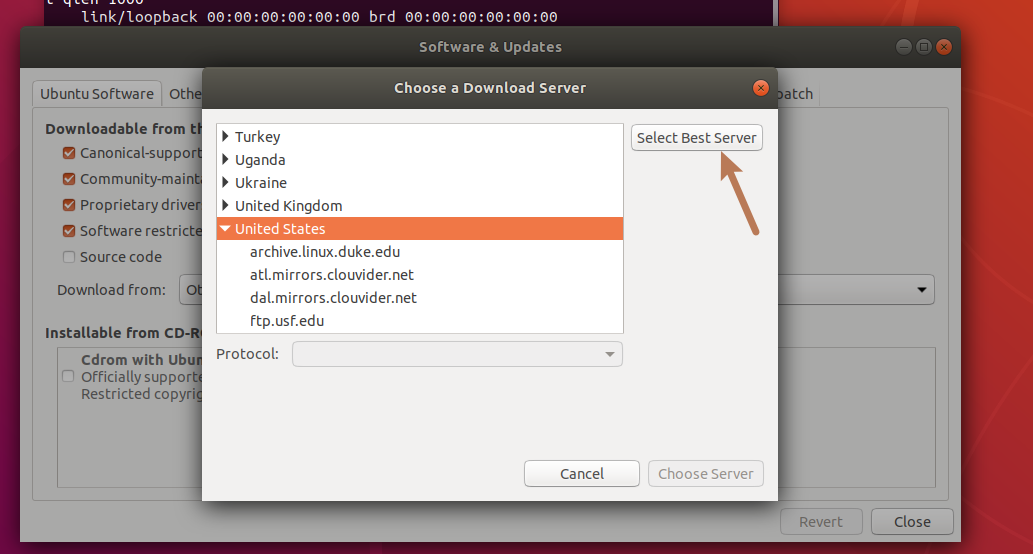Click Revert in Software & Updates
Screen dimensions: 1033x554
821,522
